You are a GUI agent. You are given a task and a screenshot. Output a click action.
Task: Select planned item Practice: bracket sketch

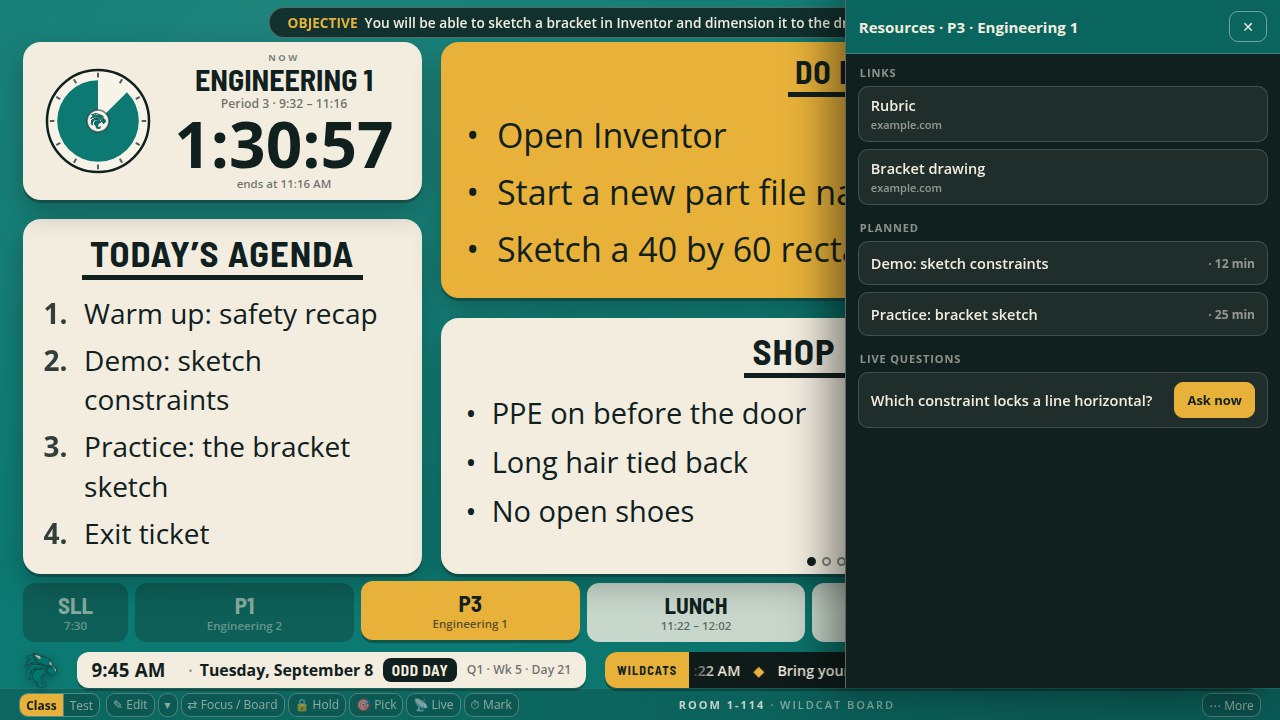(x=1063, y=314)
